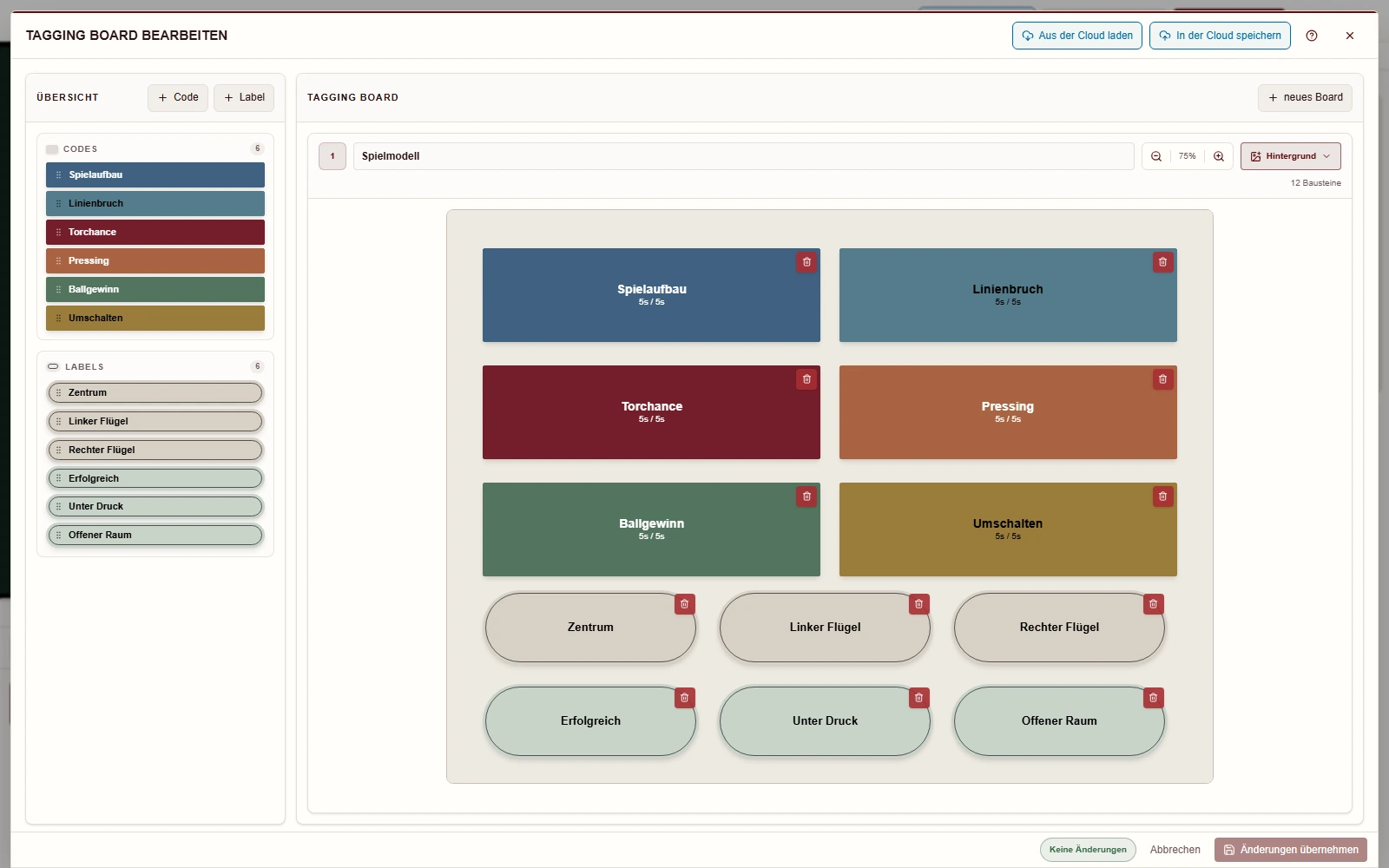Pick the Pressing code in overview list
The width and height of the screenshot is (1389, 868).
155,260
